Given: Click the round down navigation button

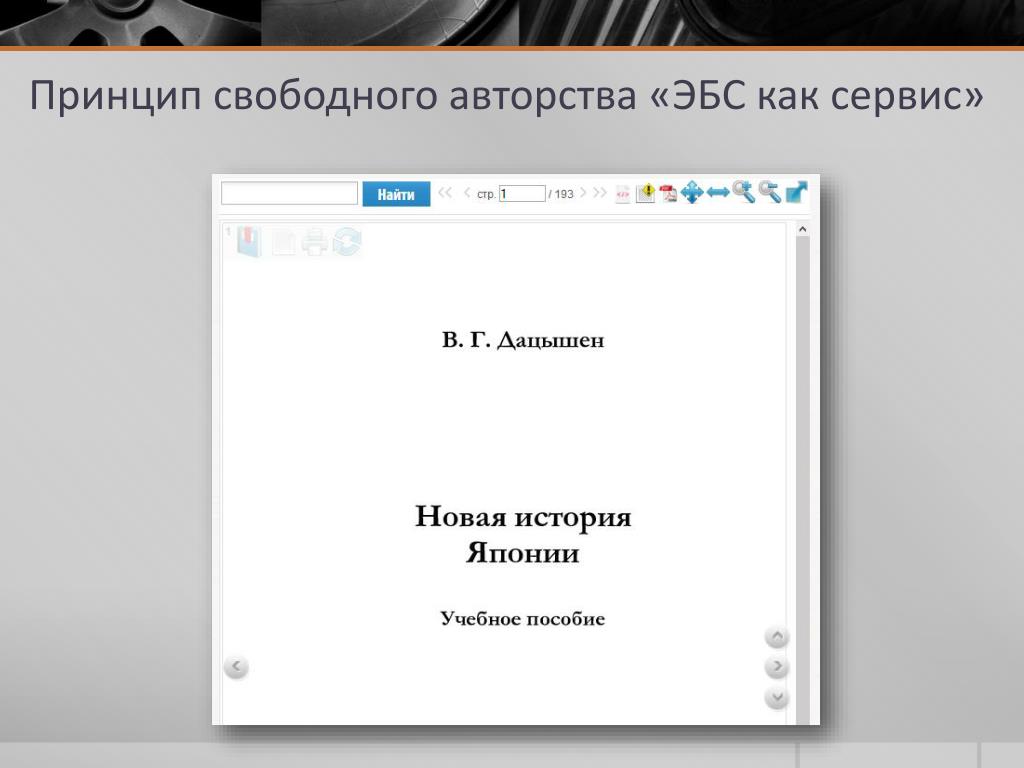Looking at the screenshot, I should [777, 697].
